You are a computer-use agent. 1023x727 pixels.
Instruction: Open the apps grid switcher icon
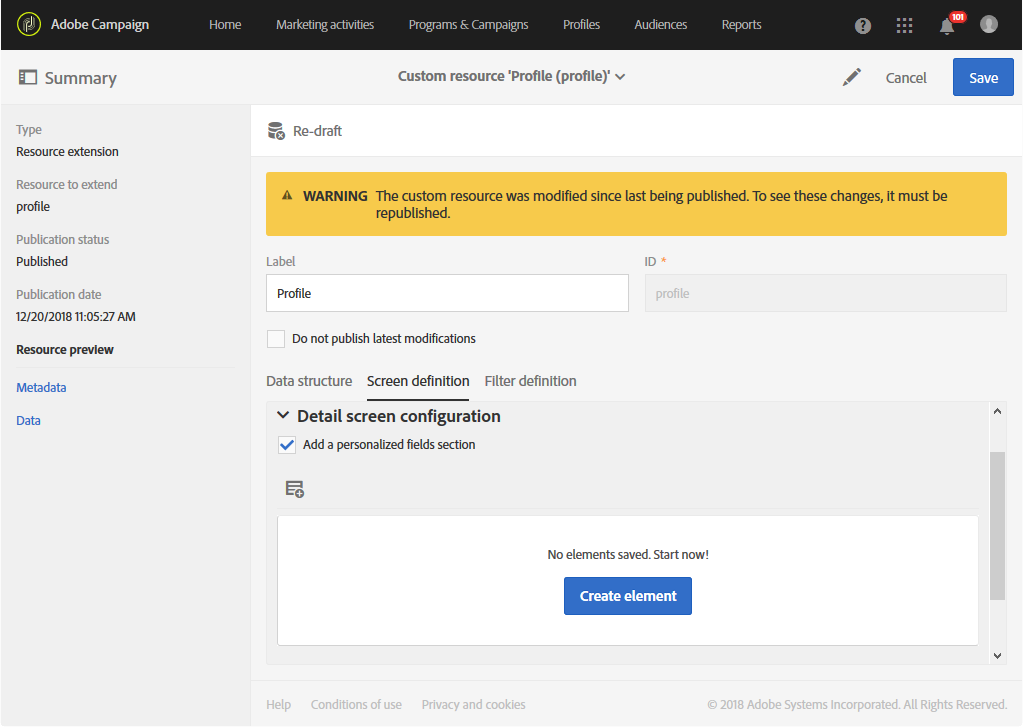tap(904, 26)
